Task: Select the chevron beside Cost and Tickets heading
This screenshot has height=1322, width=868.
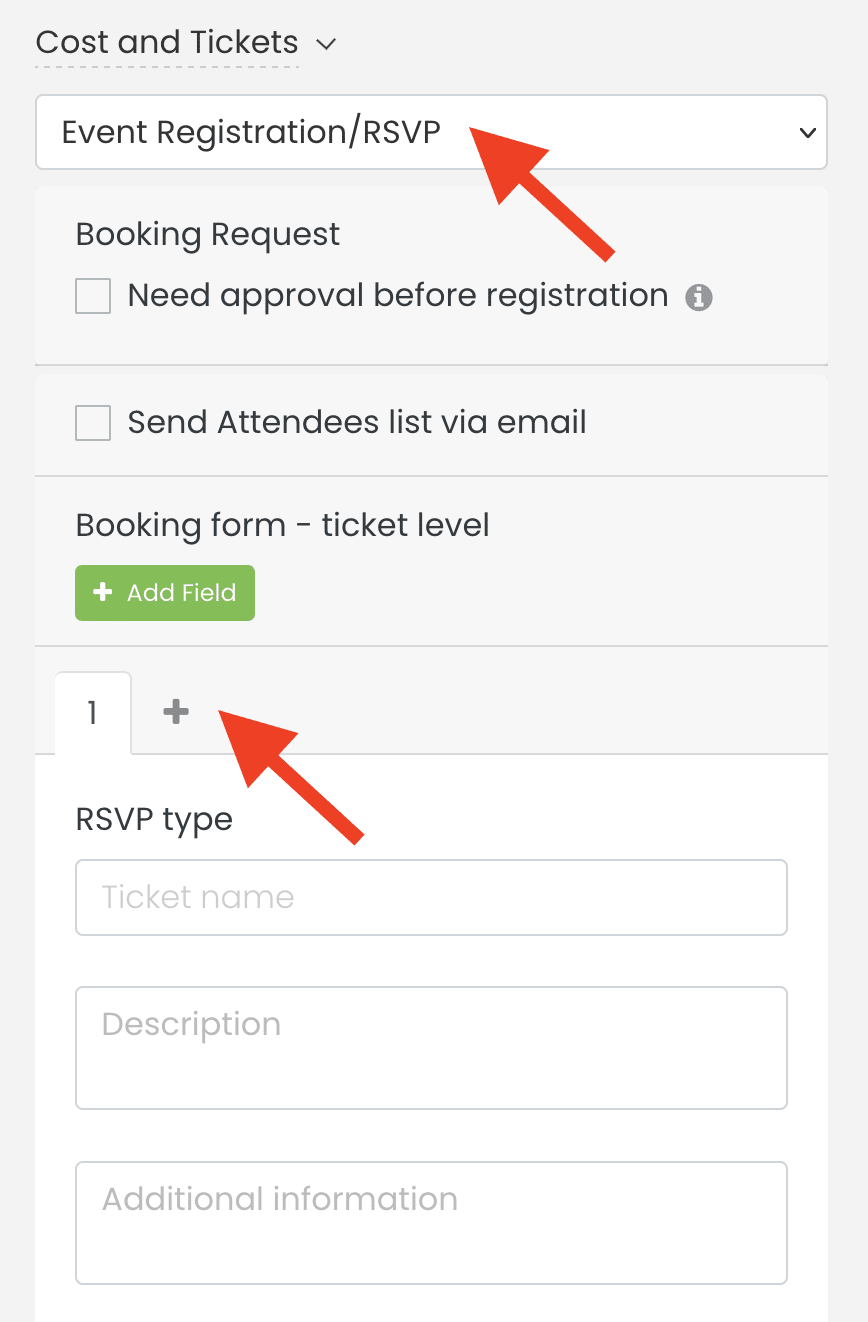Action: point(326,45)
